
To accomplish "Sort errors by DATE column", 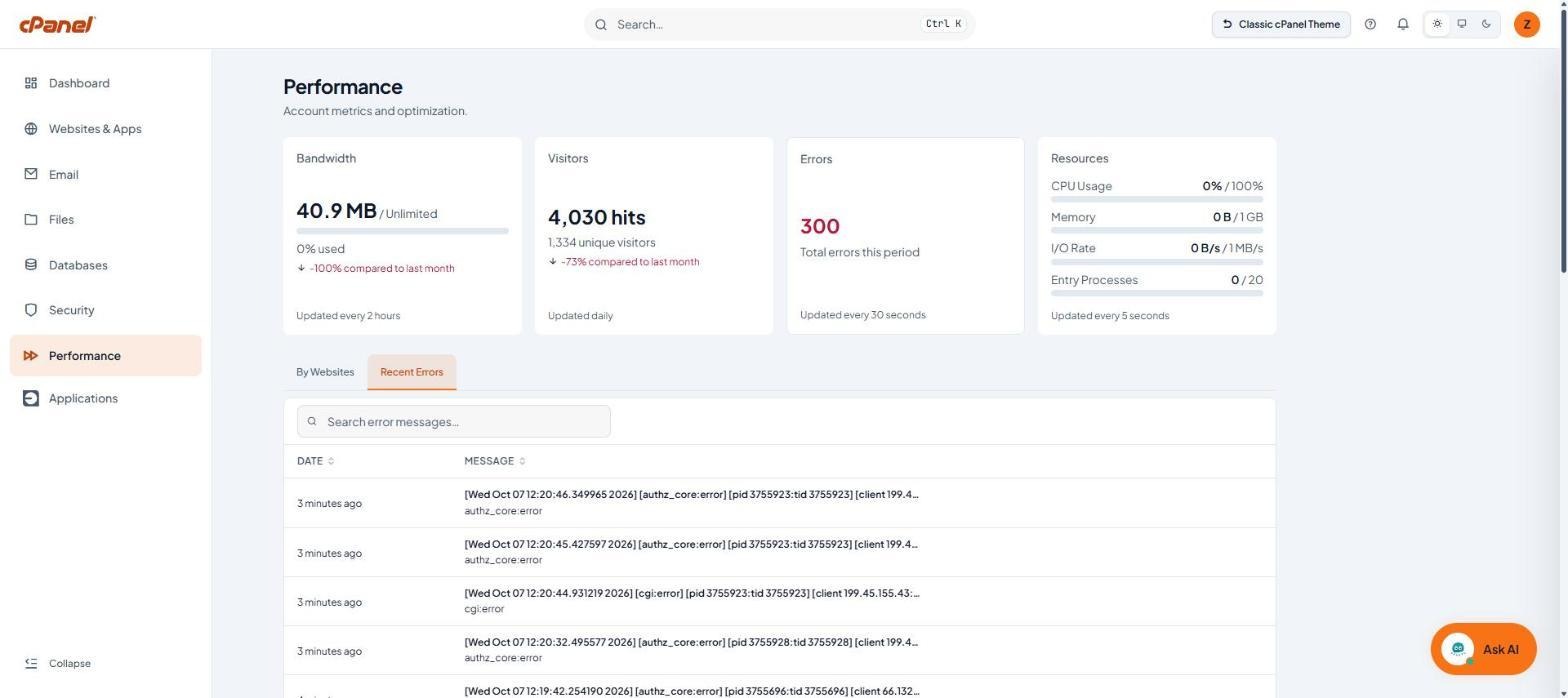I will 316,461.
